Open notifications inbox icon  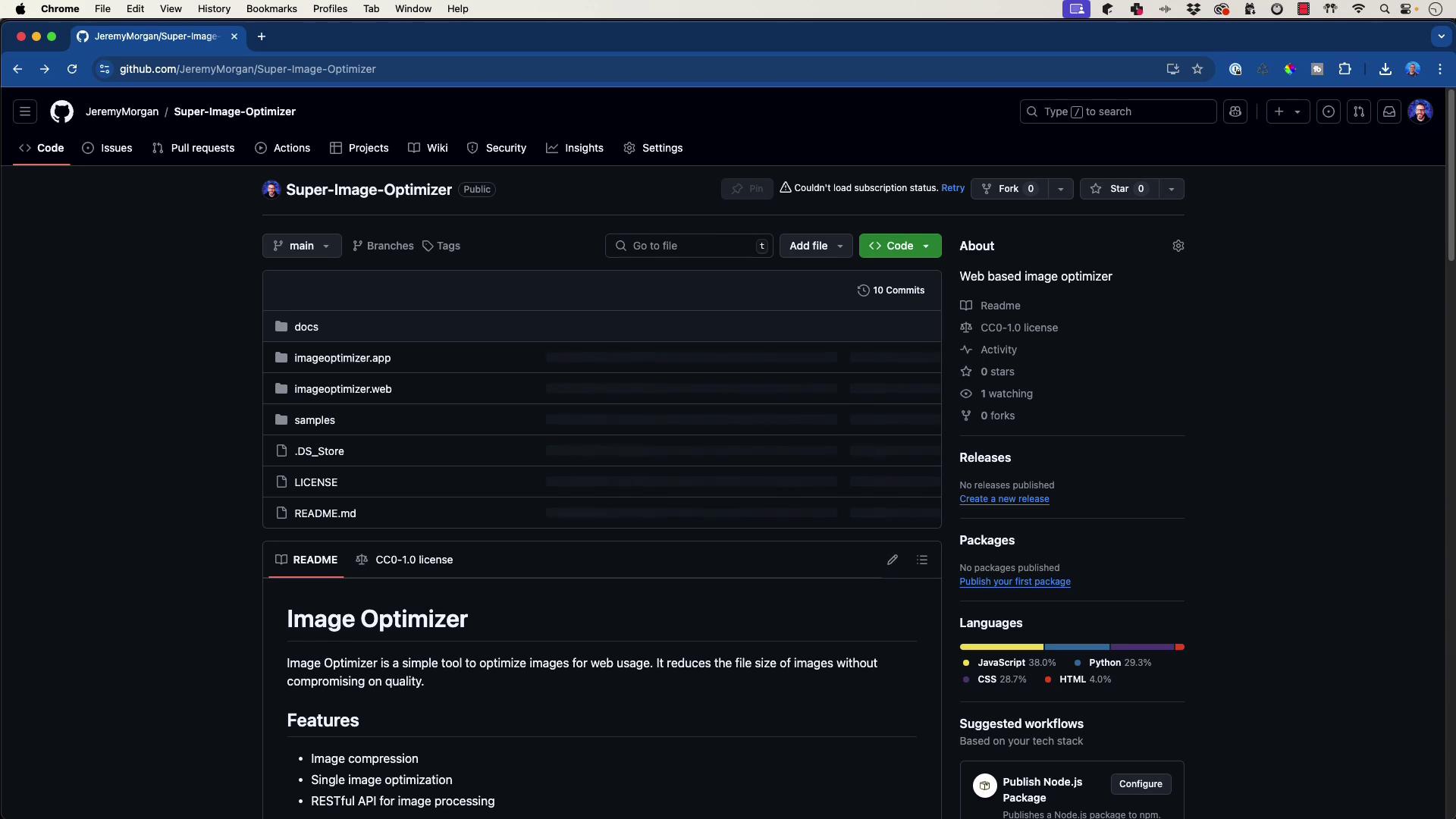pyautogui.click(x=1389, y=111)
